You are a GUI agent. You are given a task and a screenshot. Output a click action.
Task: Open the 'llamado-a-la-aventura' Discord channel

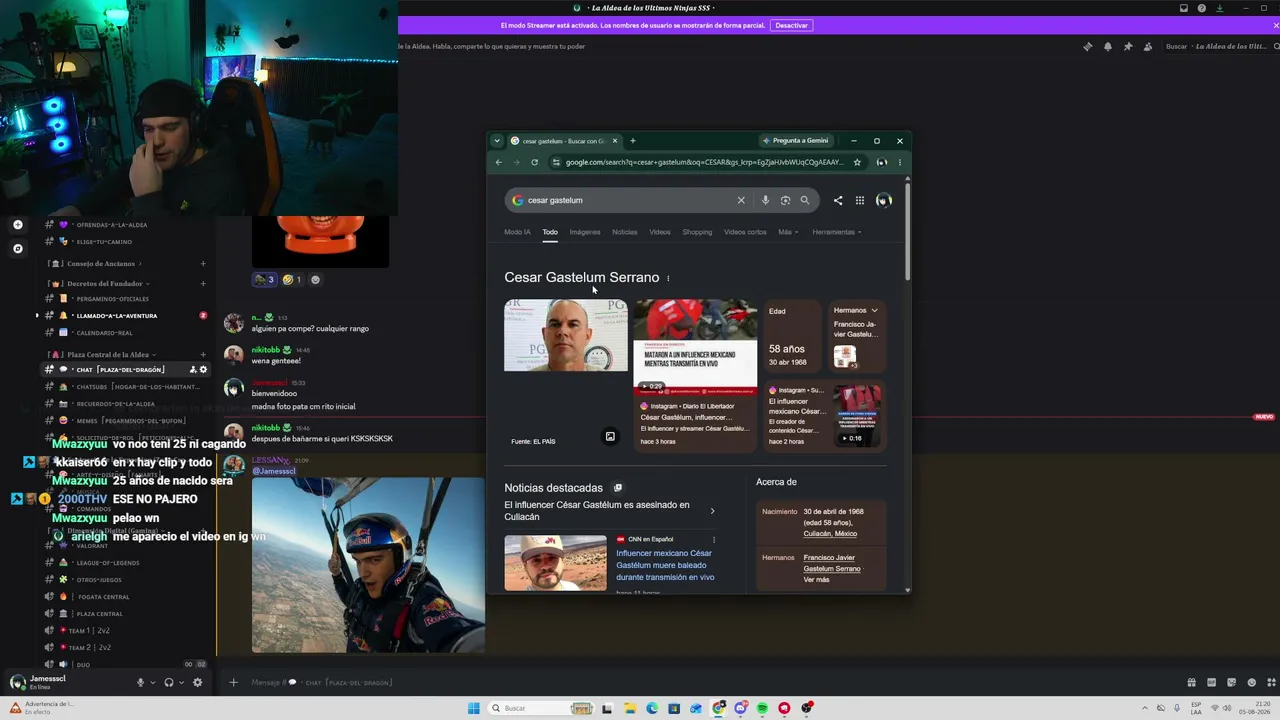coord(117,316)
